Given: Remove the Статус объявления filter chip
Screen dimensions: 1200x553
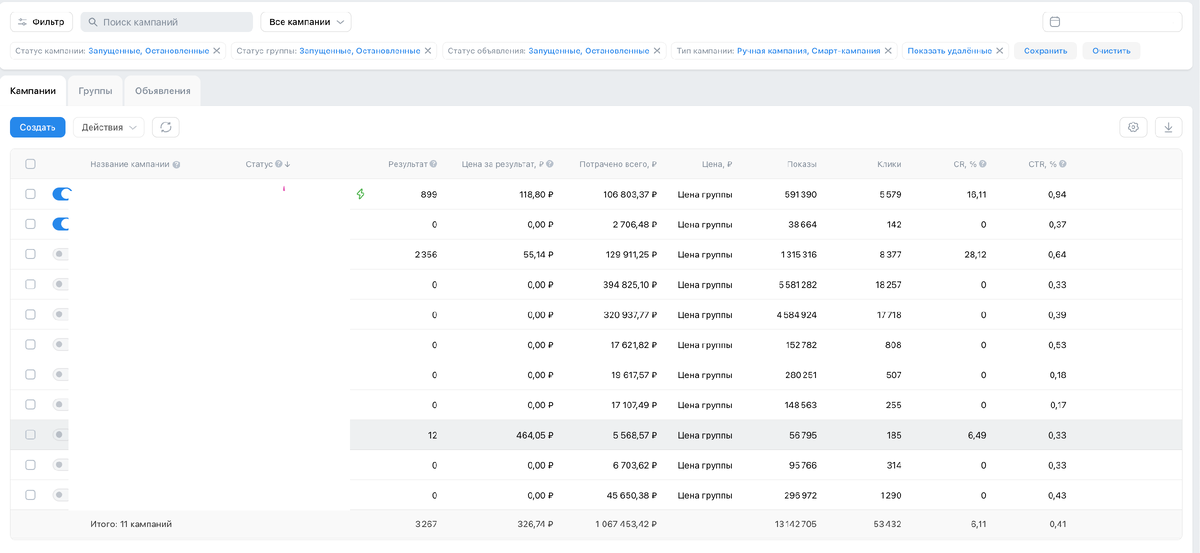Looking at the screenshot, I should pos(657,50).
